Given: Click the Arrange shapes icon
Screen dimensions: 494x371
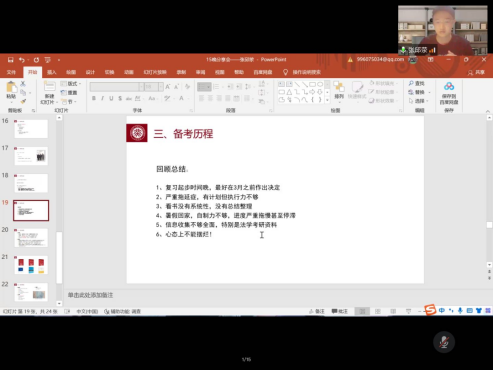Looking at the screenshot, I should point(339,87).
